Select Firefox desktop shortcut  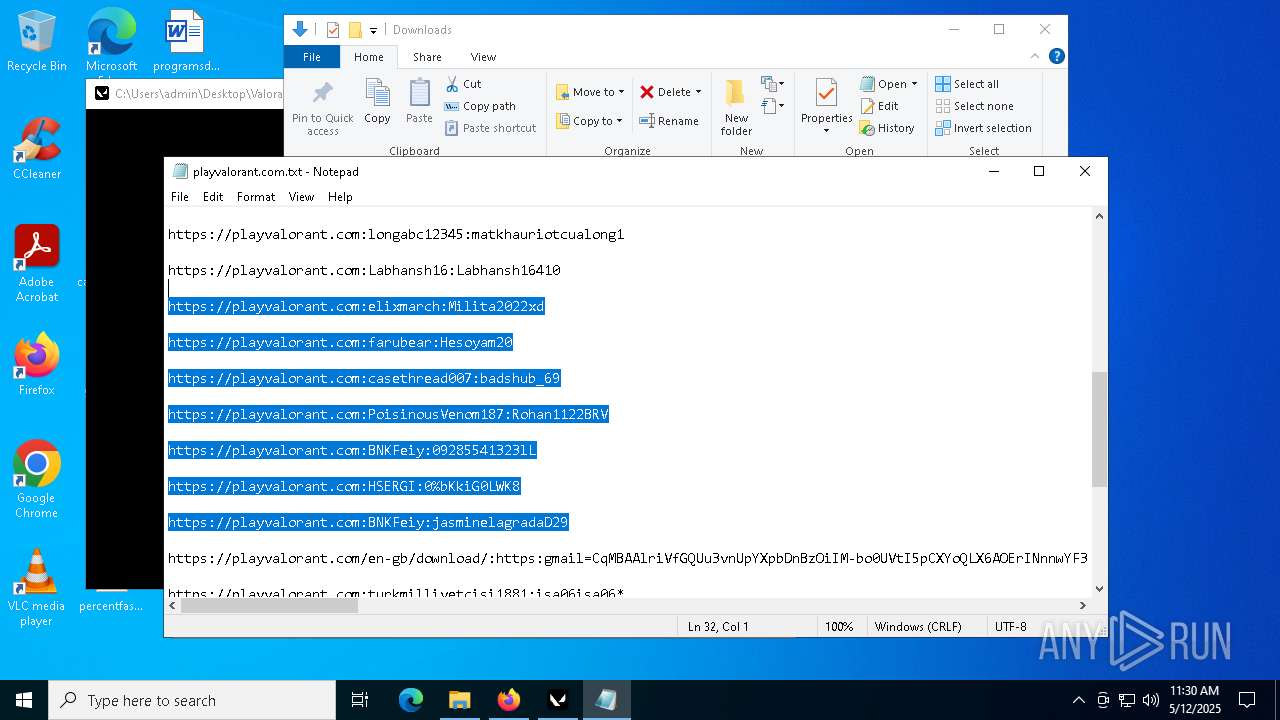point(37,364)
